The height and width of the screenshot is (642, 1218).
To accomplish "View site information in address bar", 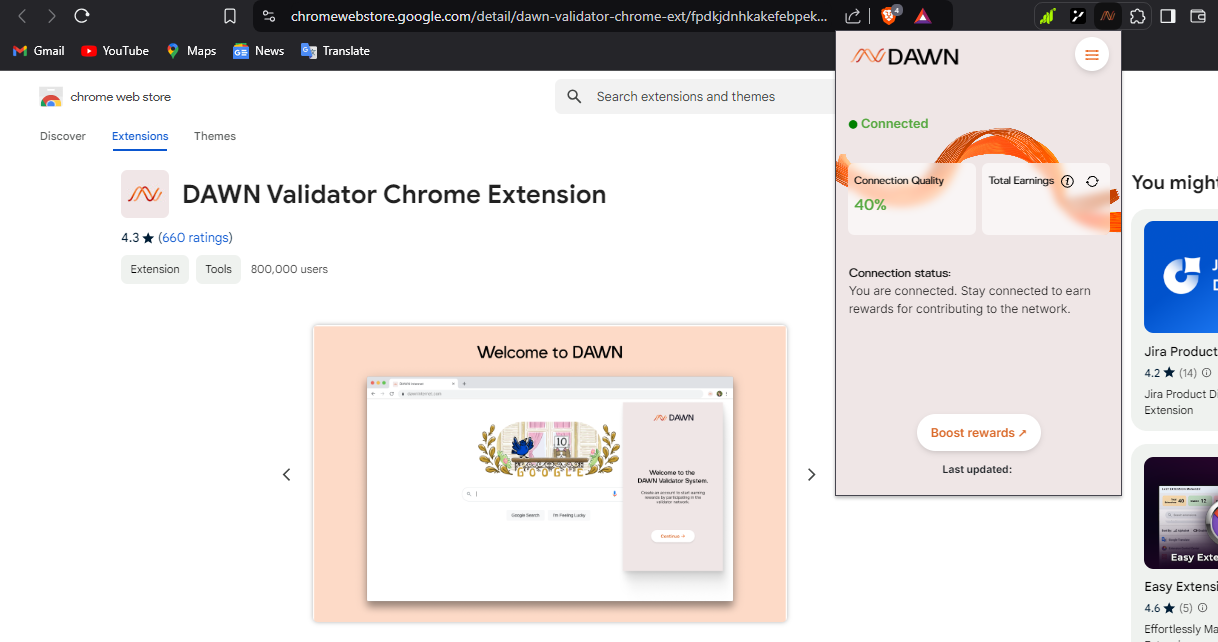I will 268,16.
